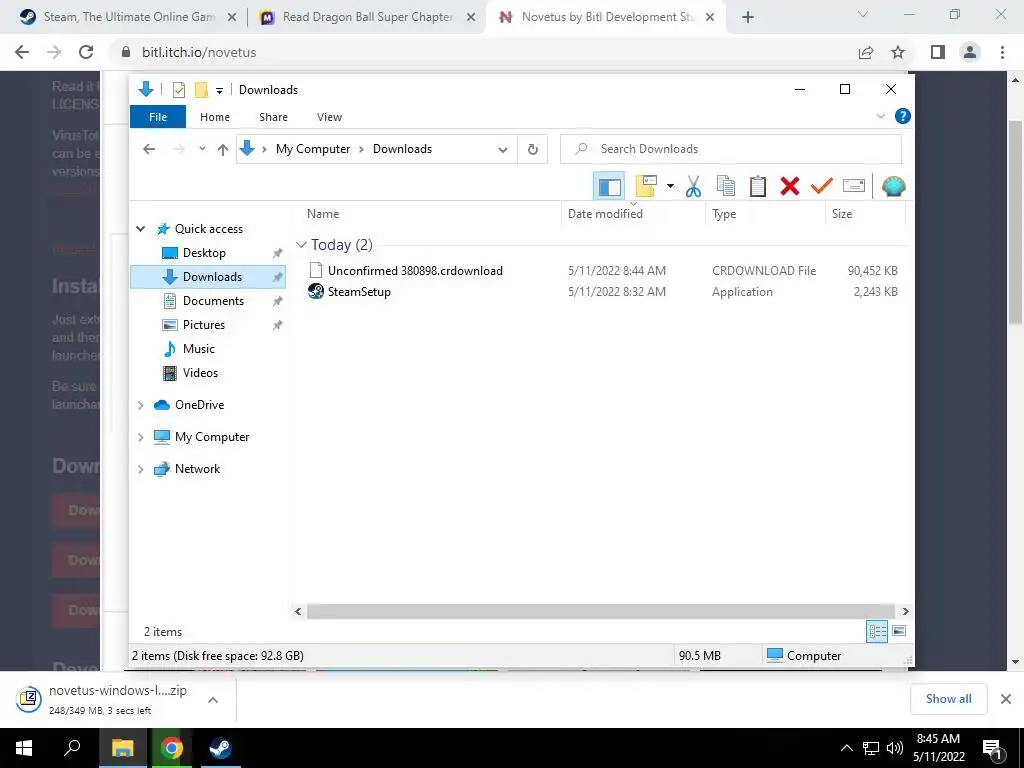This screenshot has width=1024, height=768.
Task: Expand the Network tree node
Action: (x=140, y=469)
